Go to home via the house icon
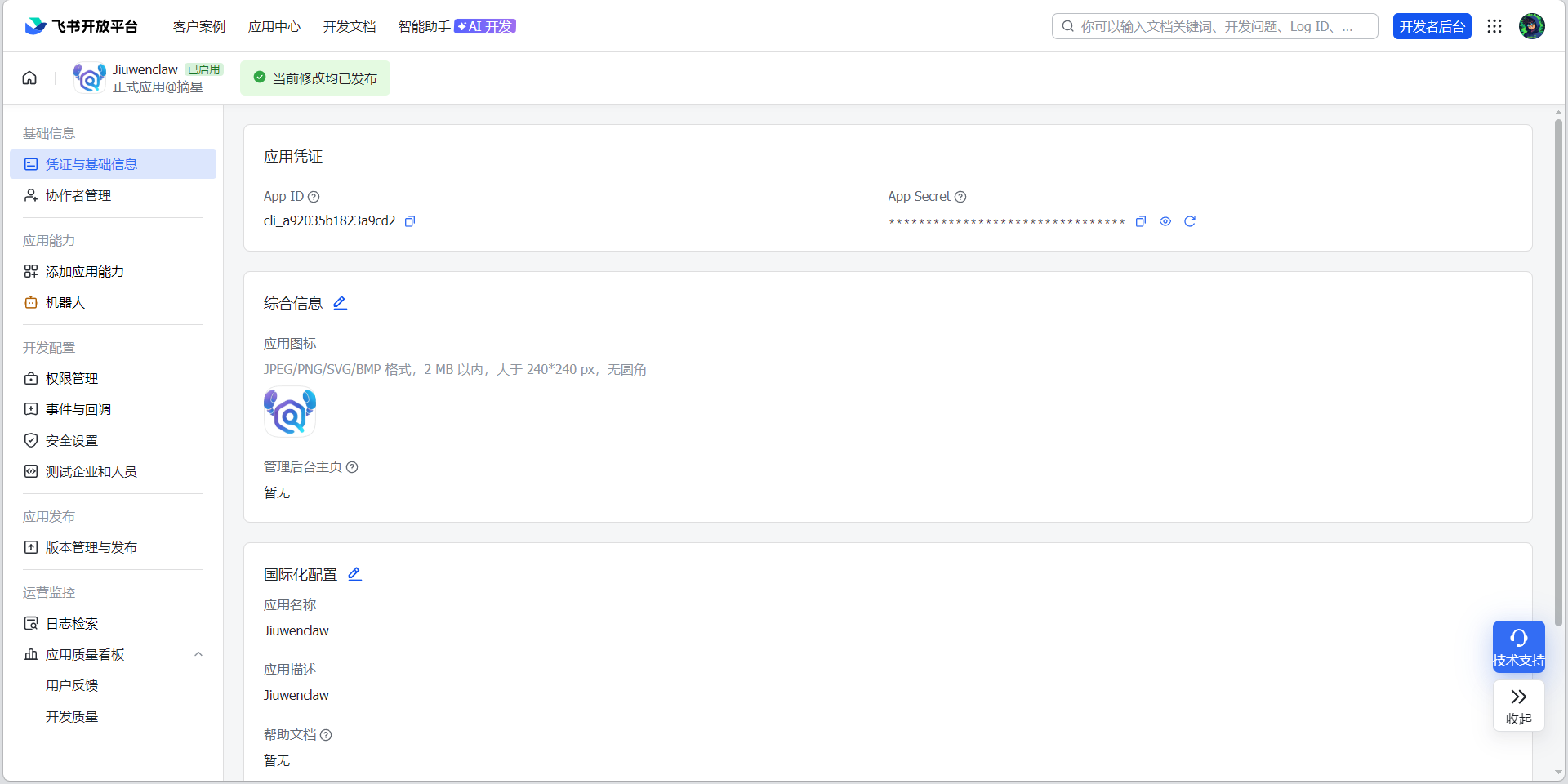Image resolution: width=1568 pixels, height=784 pixels. [x=29, y=78]
